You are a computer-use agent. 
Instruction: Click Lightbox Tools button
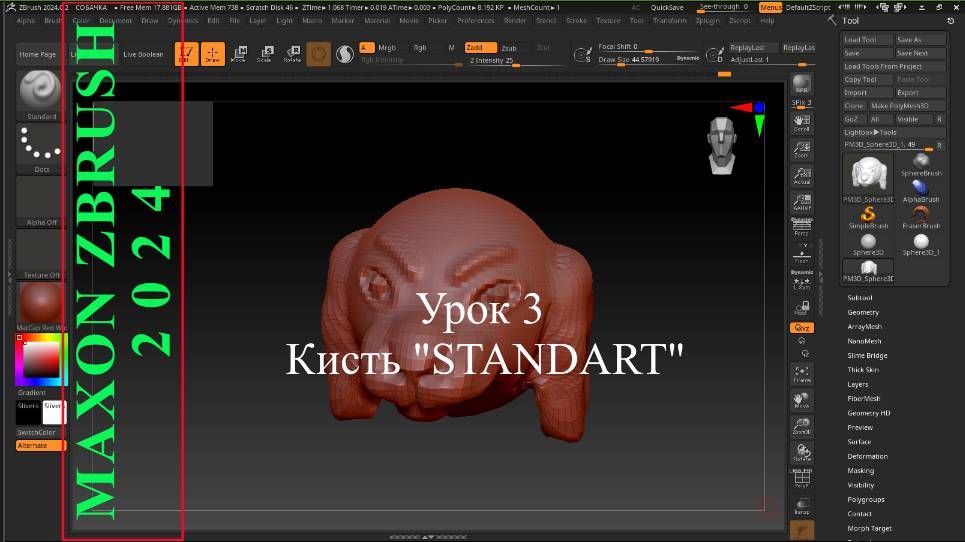click(894, 132)
